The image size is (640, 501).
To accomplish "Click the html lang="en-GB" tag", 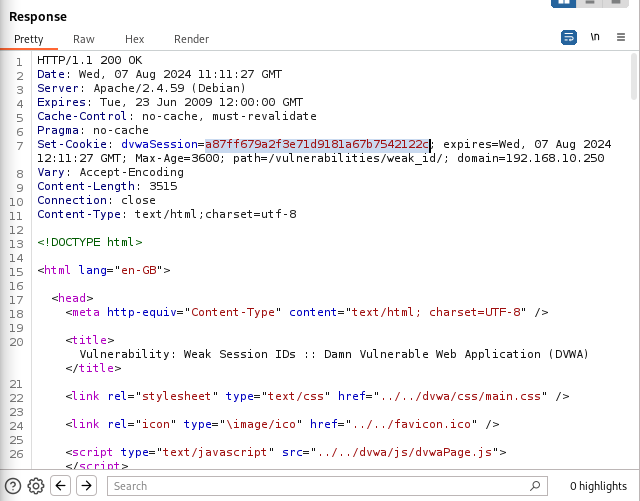I will [104, 270].
